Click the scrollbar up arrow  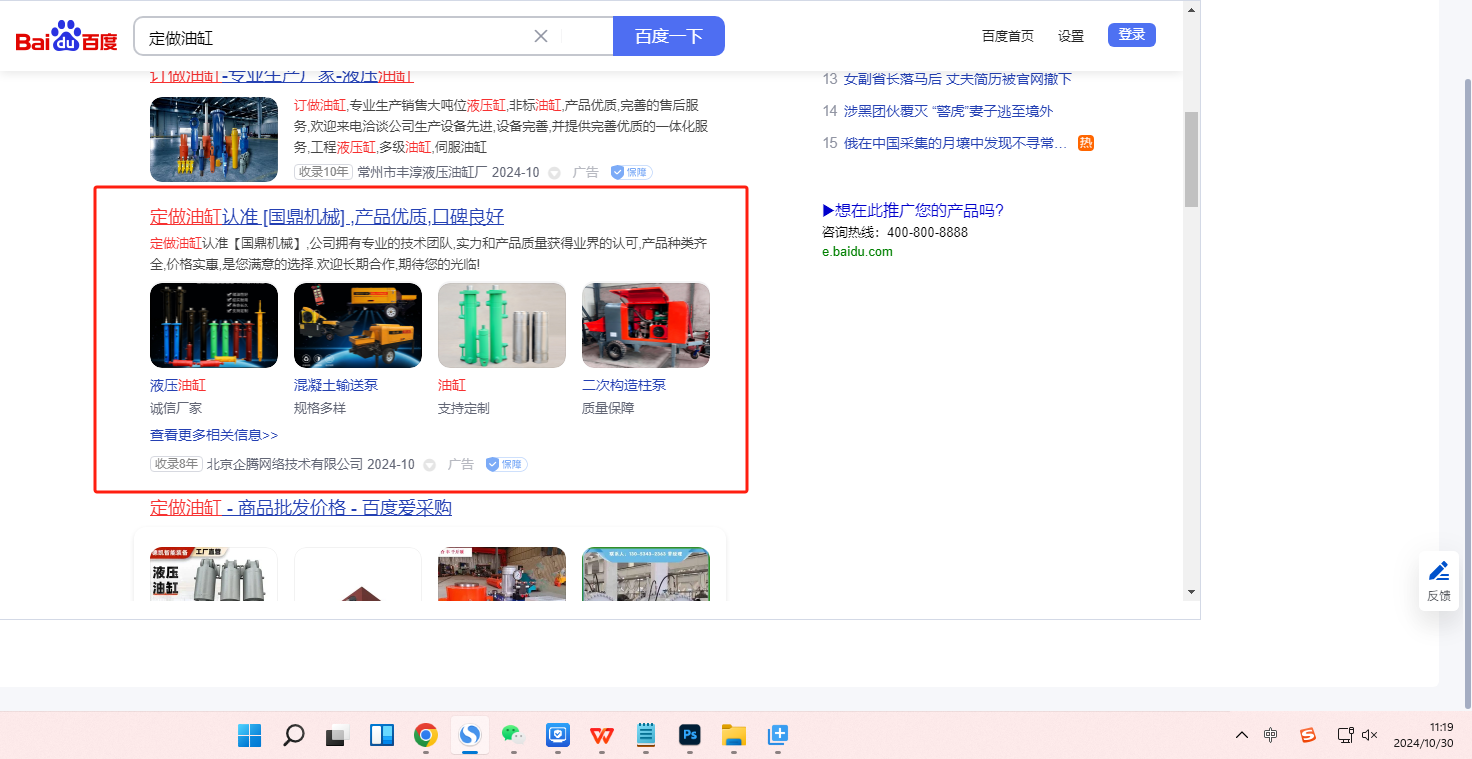pos(1191,10)
